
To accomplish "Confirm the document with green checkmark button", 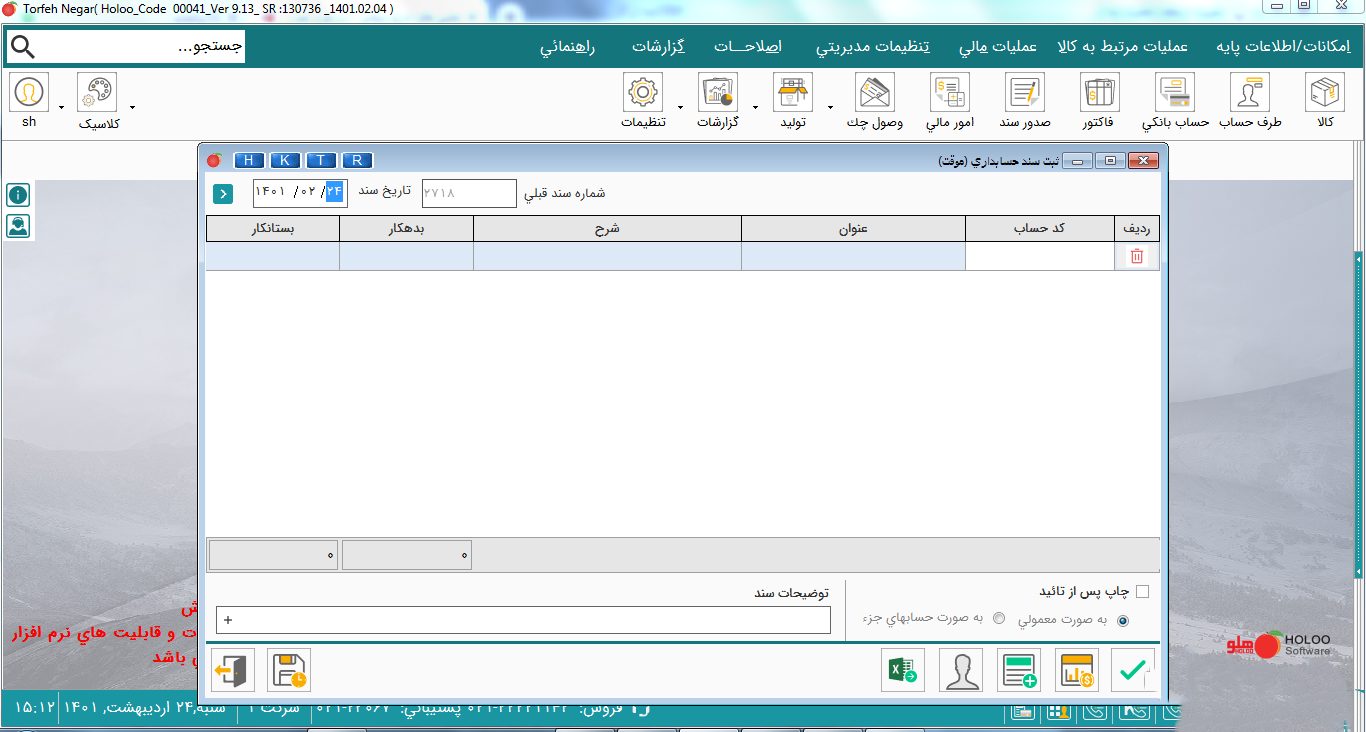I will click(x=1133, y=670).
